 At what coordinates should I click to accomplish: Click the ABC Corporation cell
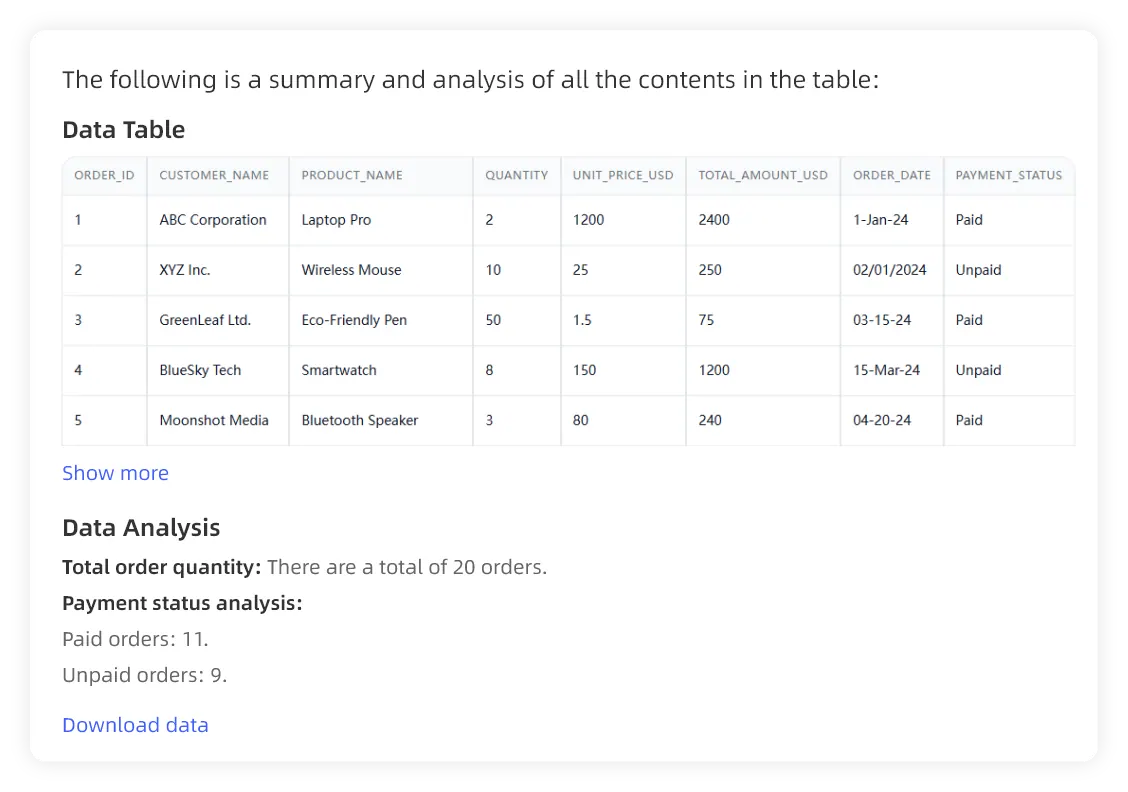(x=213, y=220)
